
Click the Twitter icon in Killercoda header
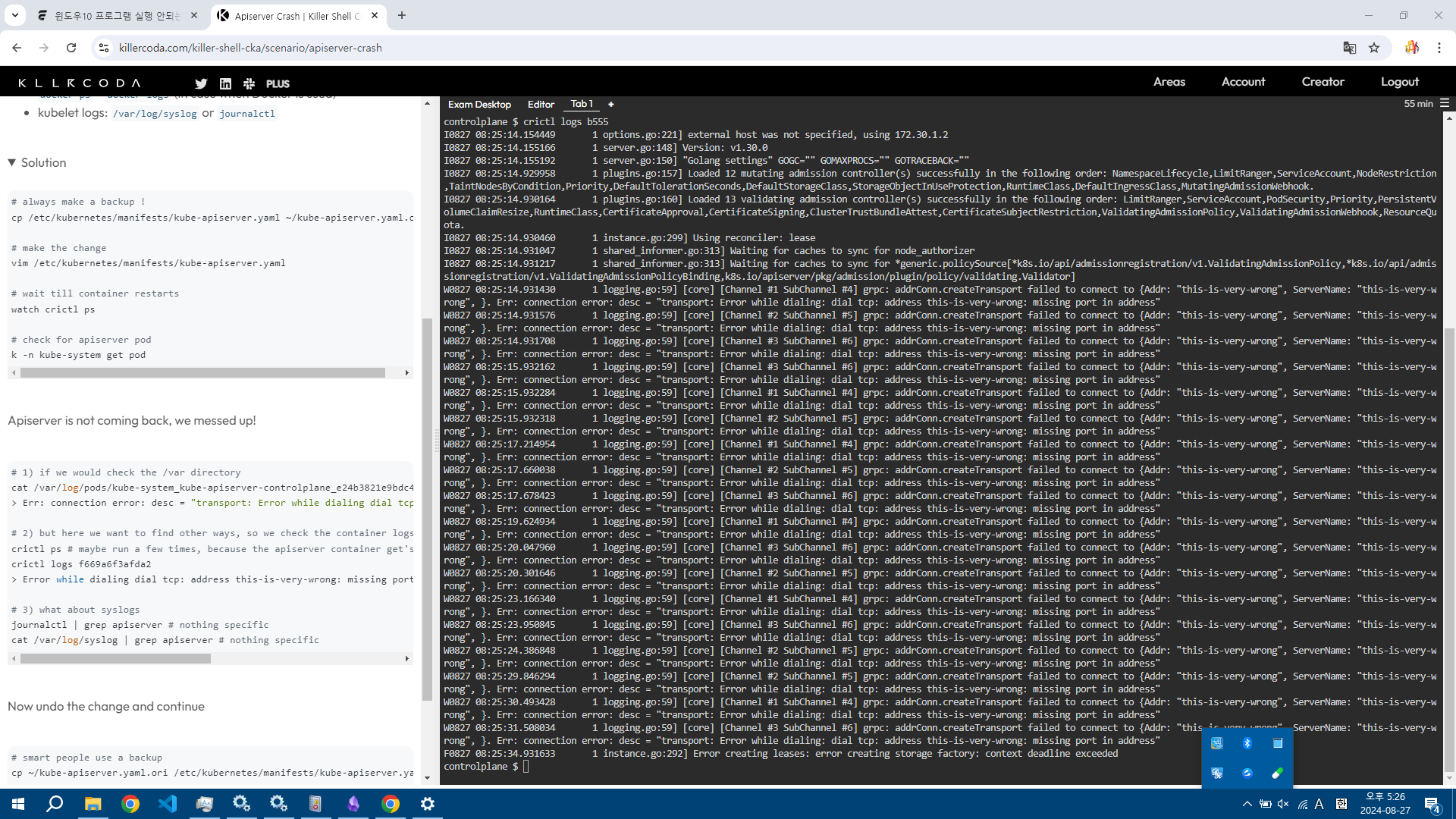(x=201, y=83)
